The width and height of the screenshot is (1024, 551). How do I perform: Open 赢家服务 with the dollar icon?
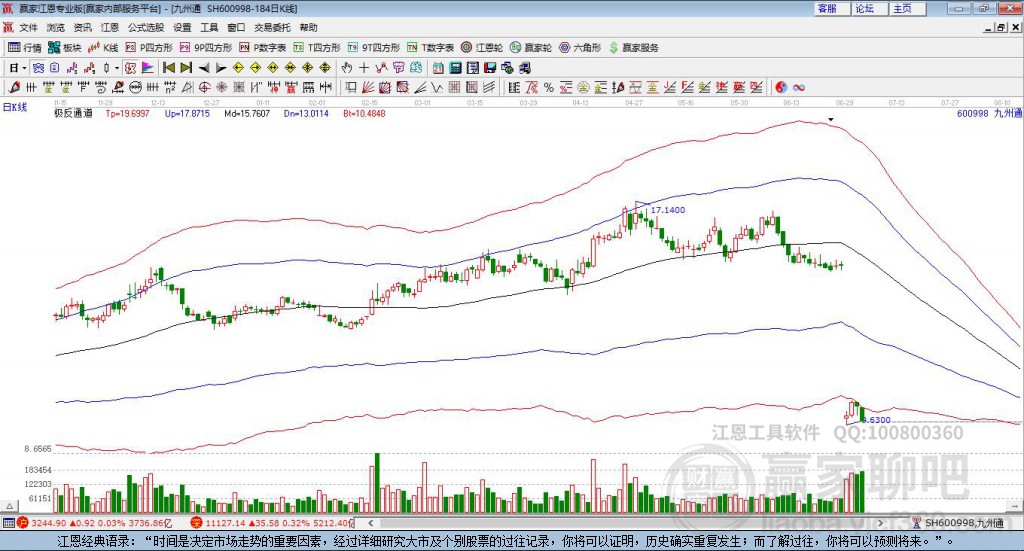click(x=633, y=48)
